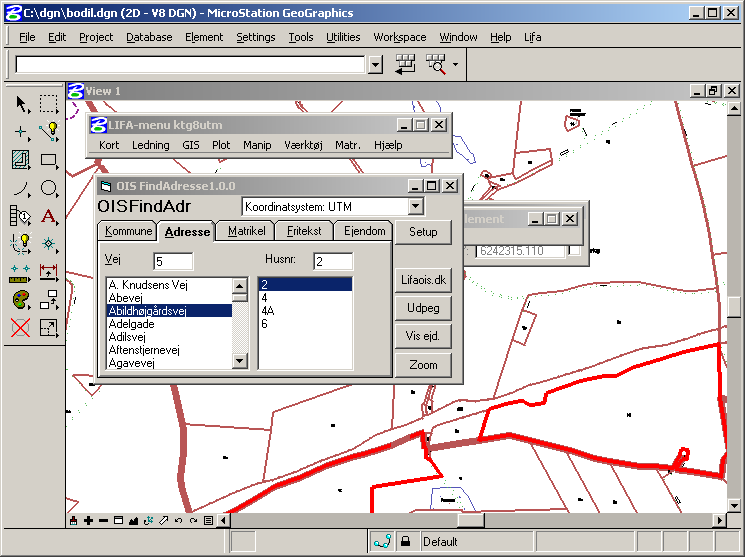Select the Measure ruler tool
Screen dimensions: 745x557
21,272
